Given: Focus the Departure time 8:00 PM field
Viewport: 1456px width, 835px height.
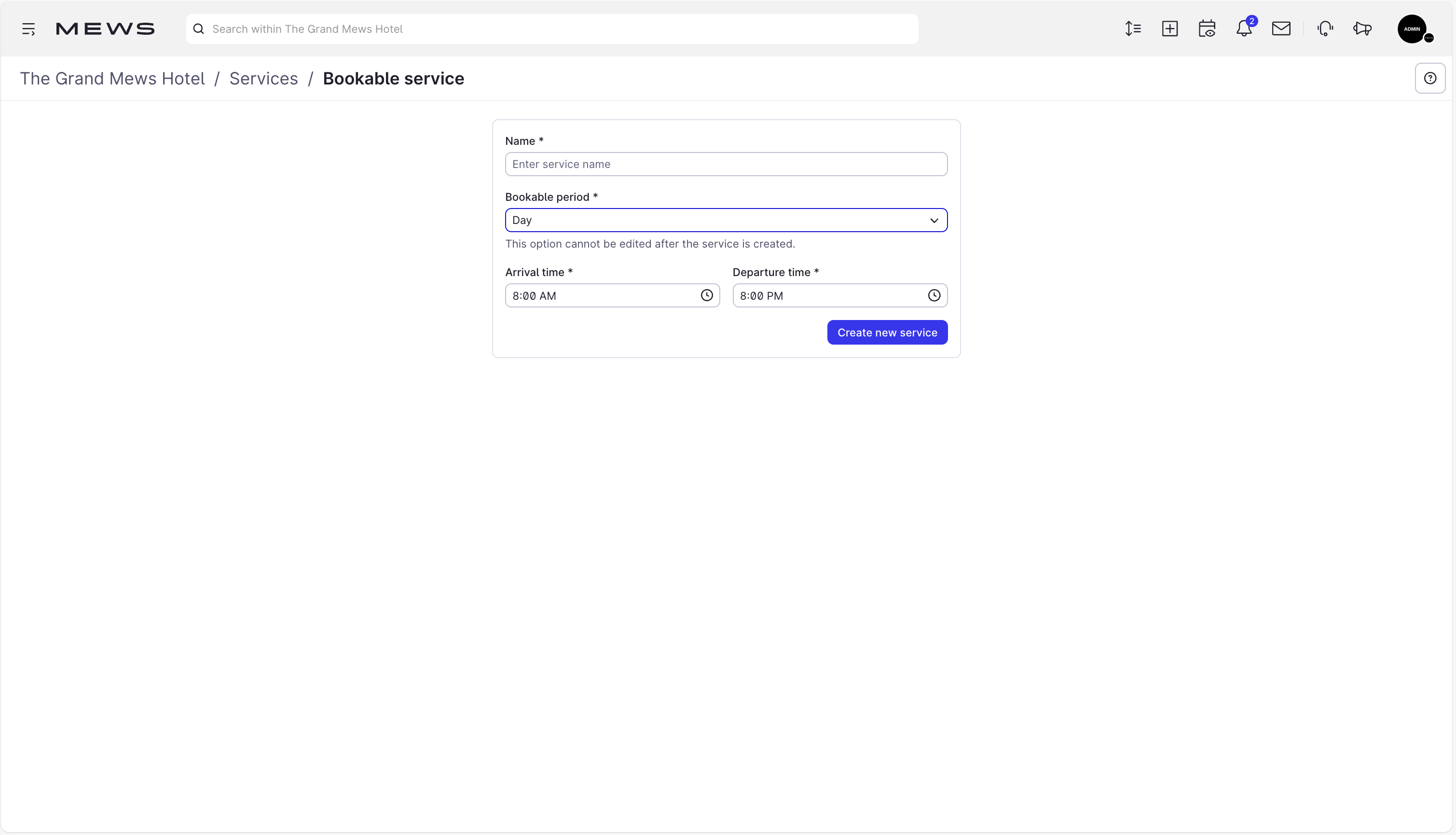Looking at the screenshot, I should [x=840, y=295].
